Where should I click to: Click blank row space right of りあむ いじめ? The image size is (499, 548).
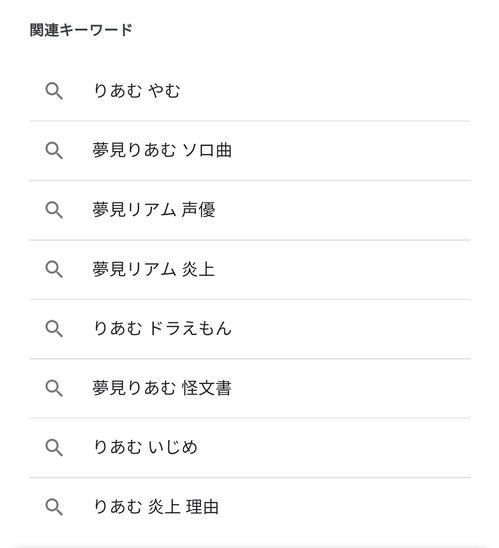coord(334,447)
